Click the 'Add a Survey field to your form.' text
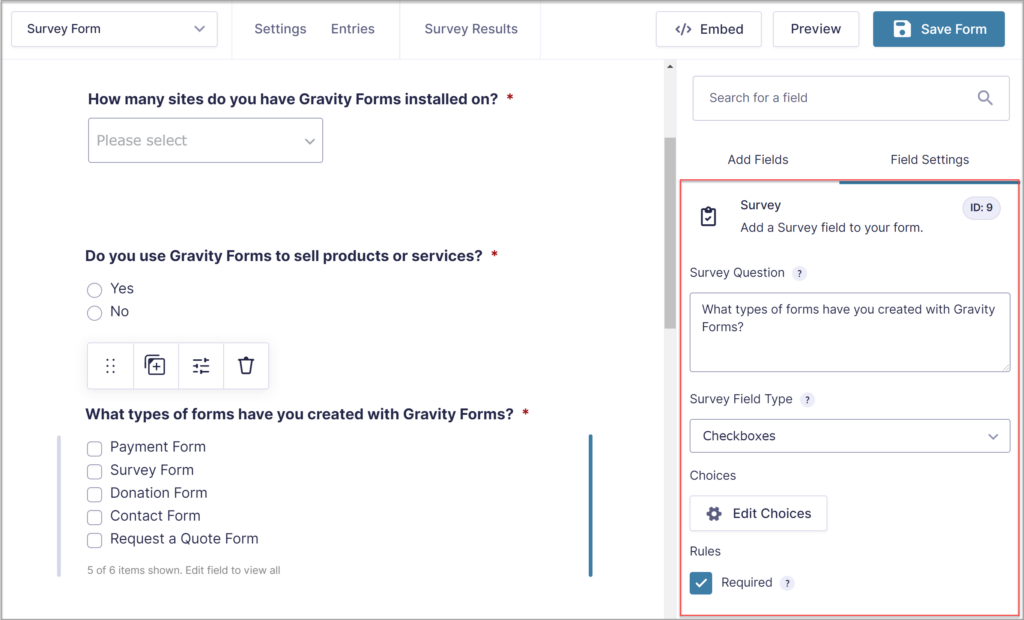Viewport: 1024px width, 620px height. point(831,228)
